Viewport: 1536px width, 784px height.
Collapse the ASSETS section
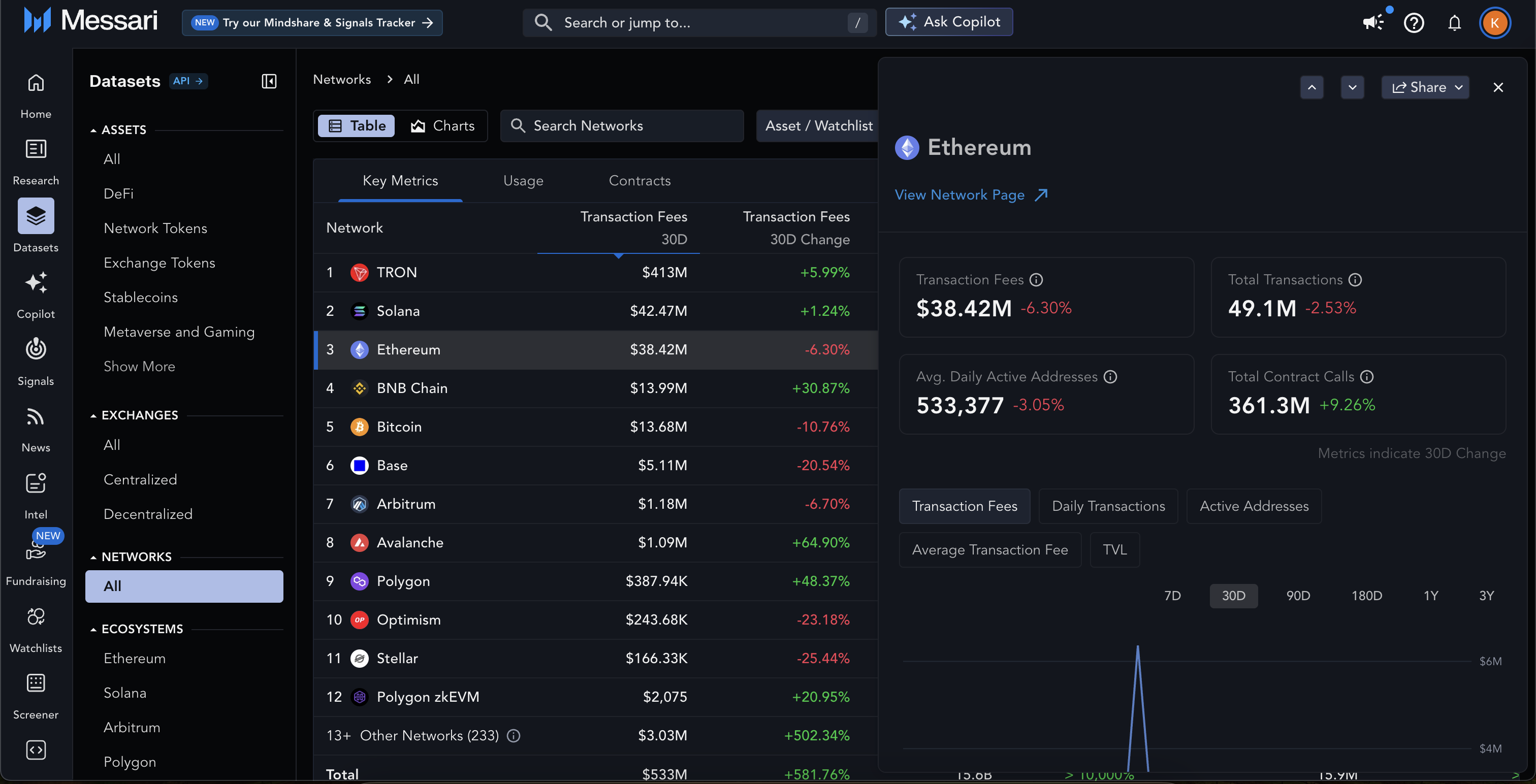[x=118, y=130]
